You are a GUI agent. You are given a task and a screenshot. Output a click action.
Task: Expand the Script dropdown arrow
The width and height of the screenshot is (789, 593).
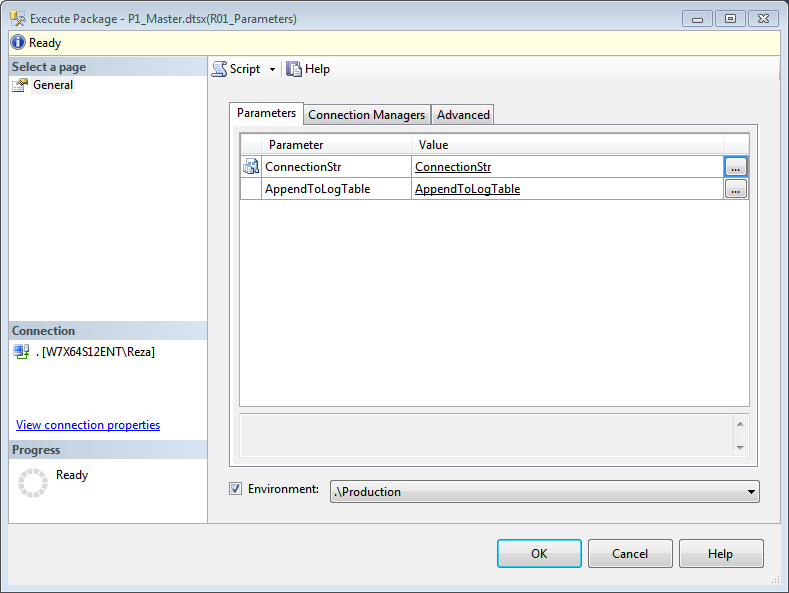272,70
